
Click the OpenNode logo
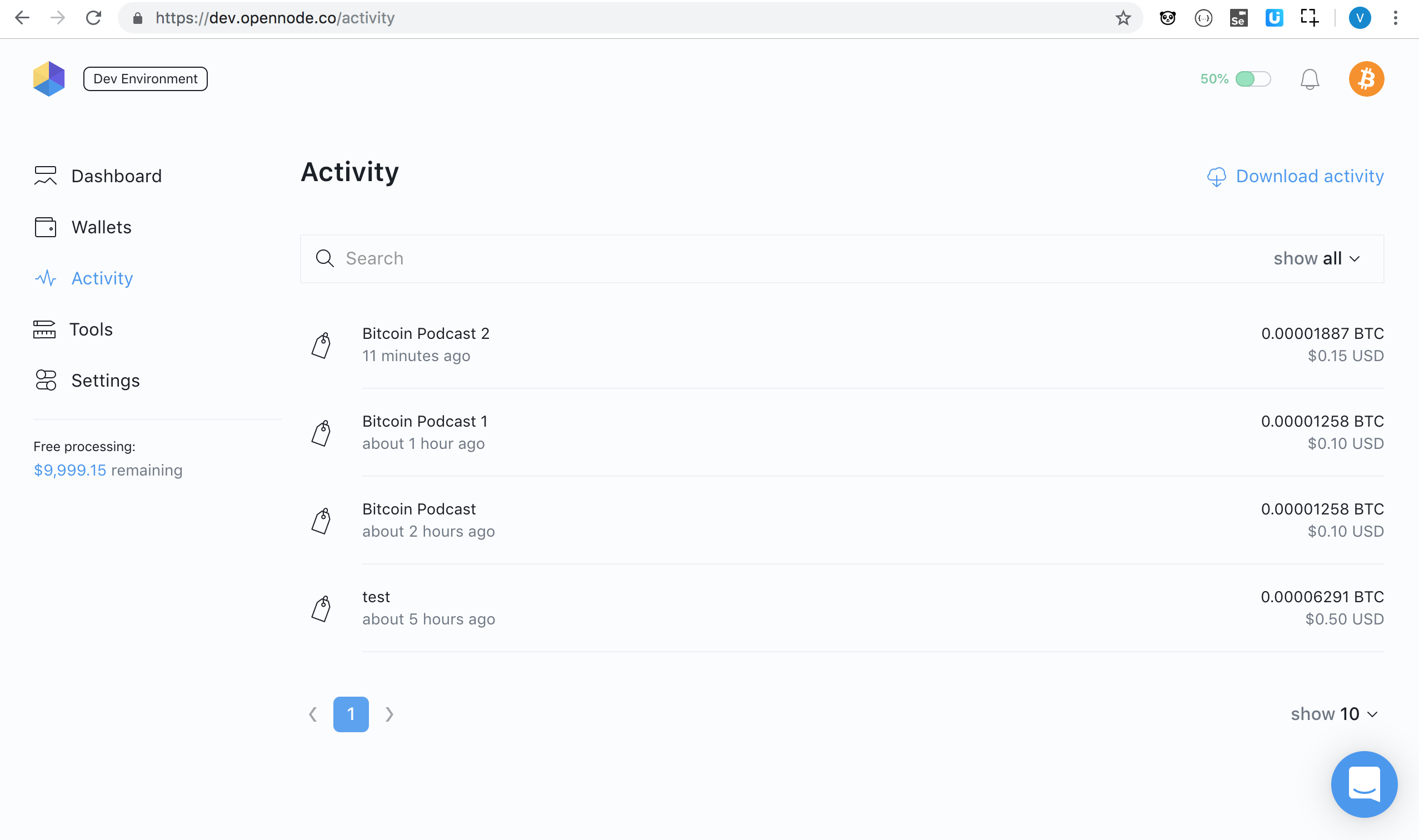point(49,79)
